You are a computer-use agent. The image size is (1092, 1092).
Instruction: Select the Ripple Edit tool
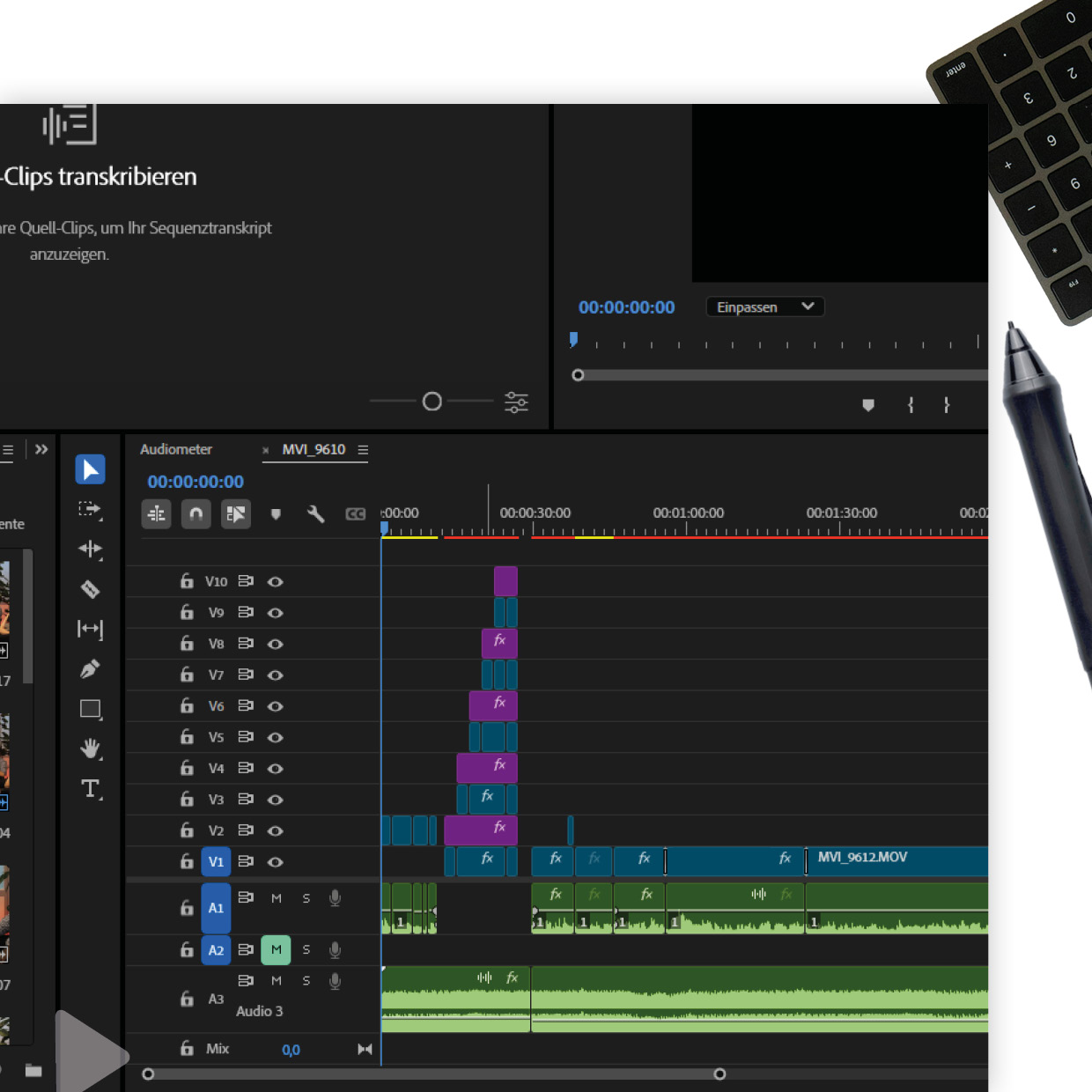[x=91, y=550]
